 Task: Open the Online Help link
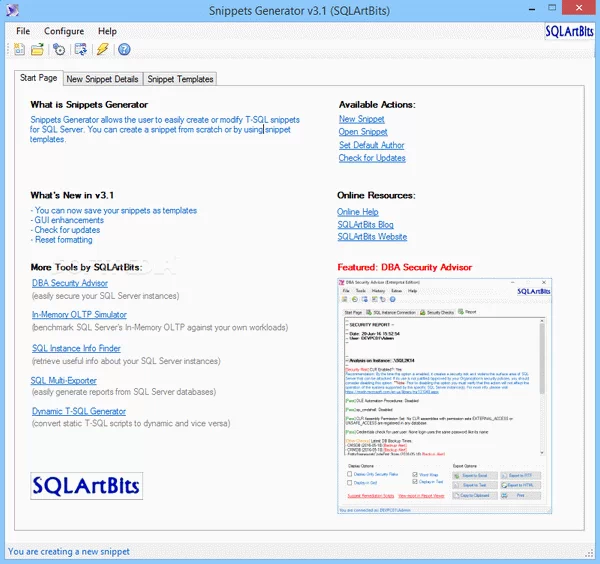(358, 212)
